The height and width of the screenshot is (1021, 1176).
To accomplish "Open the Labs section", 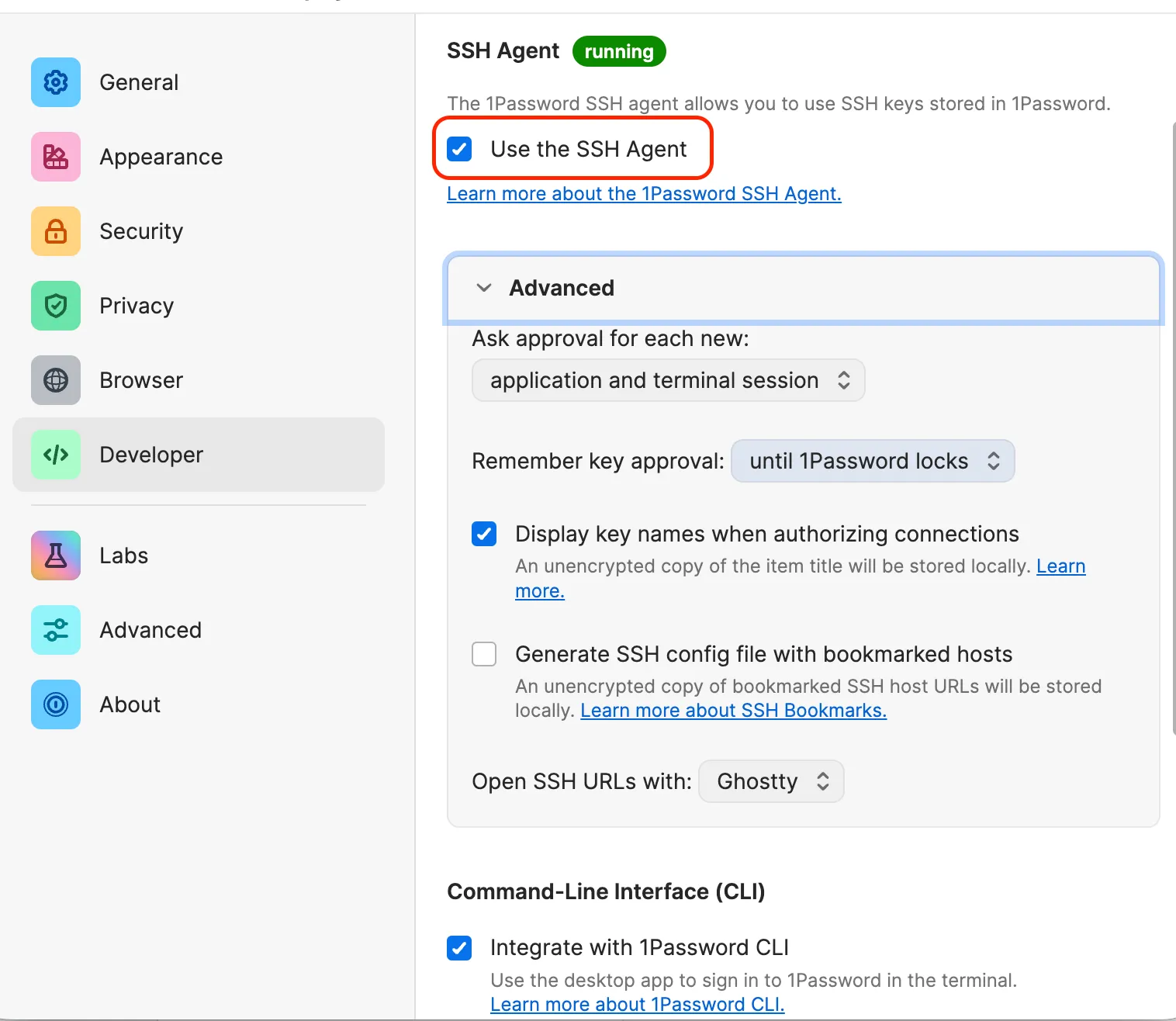I will pyautogui.click(x=199, y=555).
